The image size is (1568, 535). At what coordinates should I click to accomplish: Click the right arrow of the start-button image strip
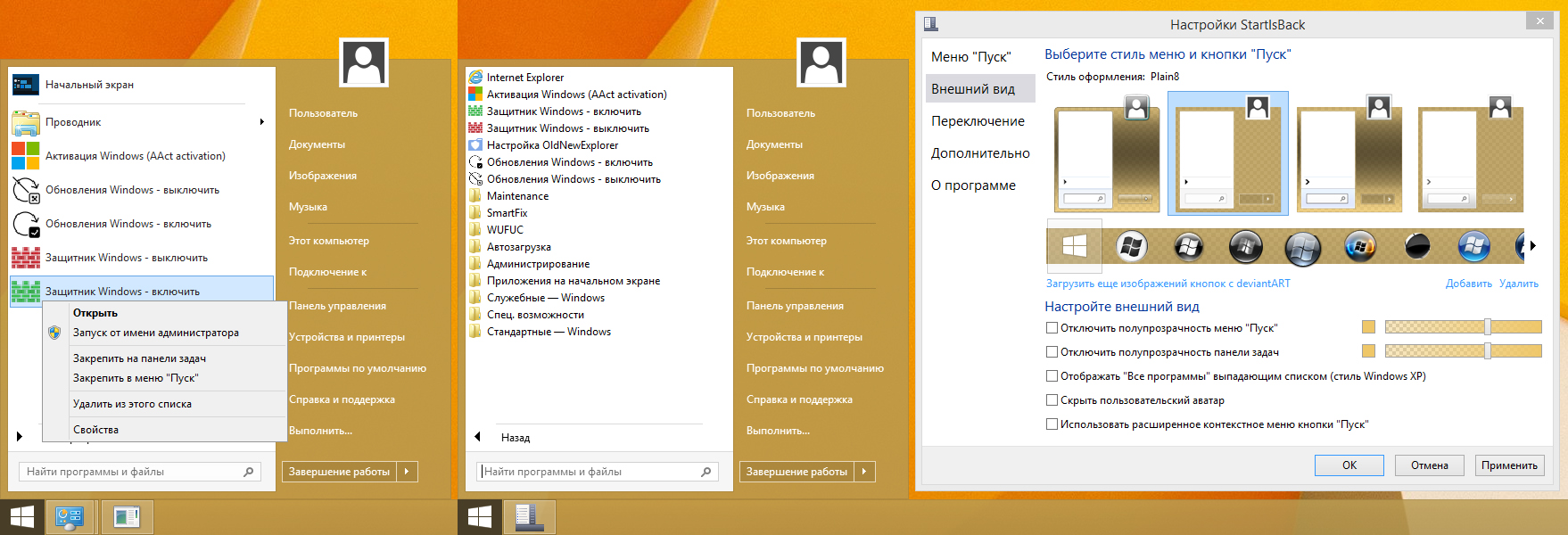[x=1533, y=246]
